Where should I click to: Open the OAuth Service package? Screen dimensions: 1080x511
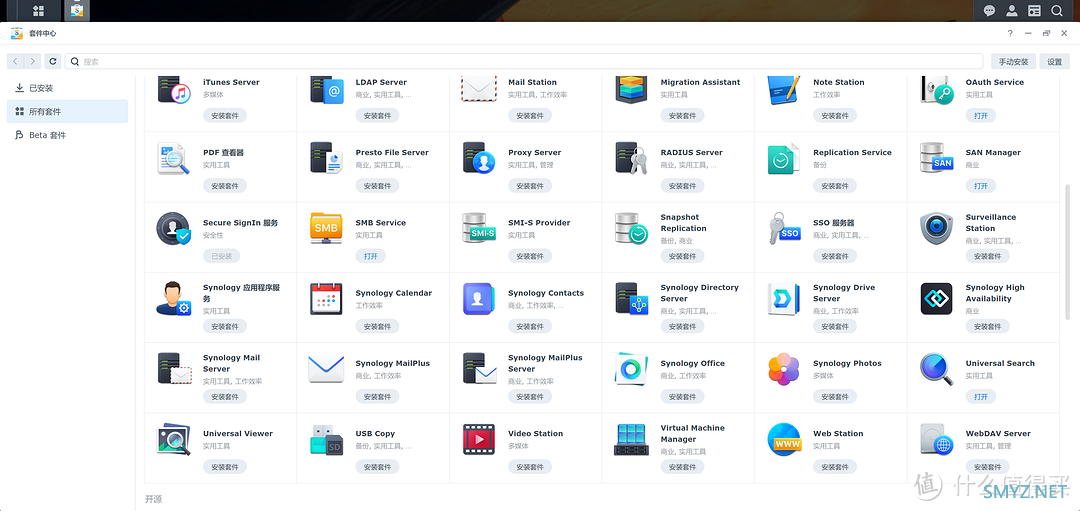(981, 116)
